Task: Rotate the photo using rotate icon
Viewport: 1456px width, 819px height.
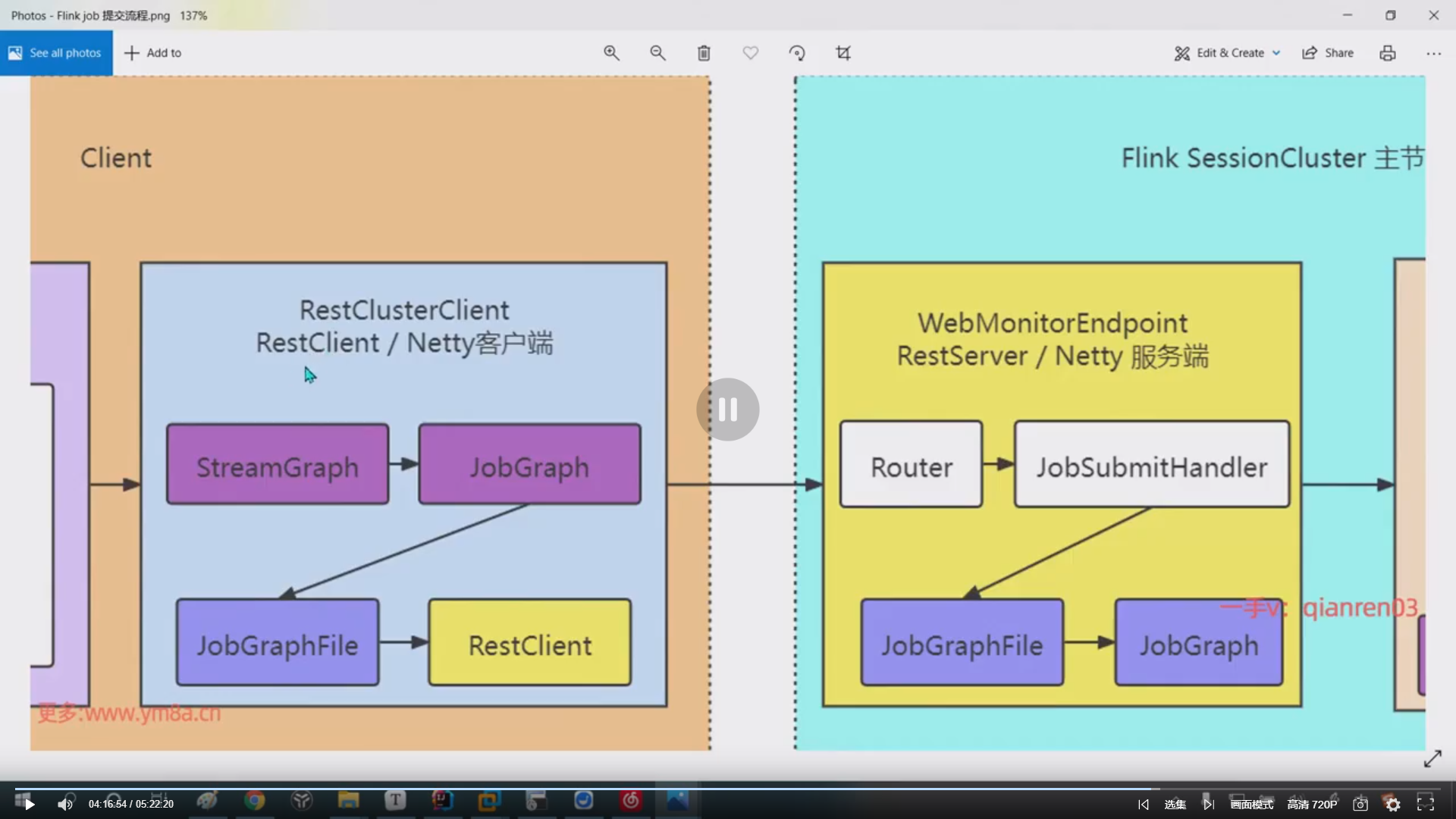Action: click(x=796, y=53)
